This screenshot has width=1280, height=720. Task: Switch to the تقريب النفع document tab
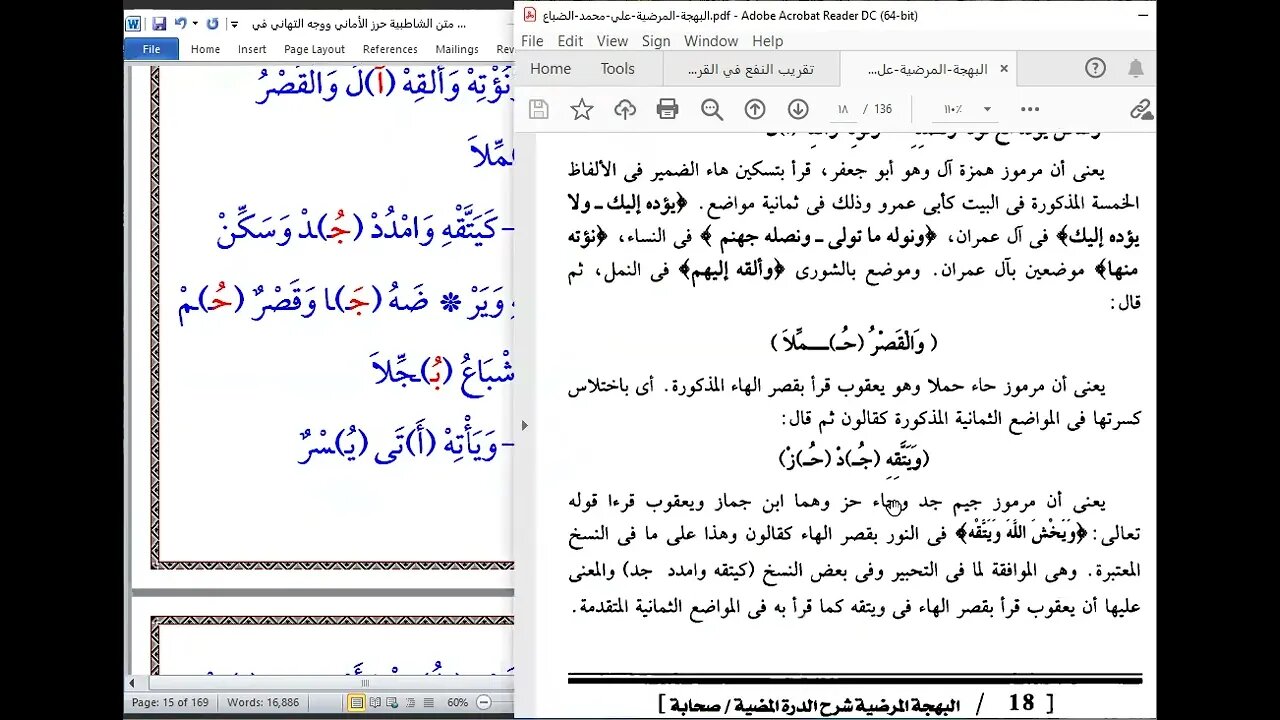coord(751,69)
